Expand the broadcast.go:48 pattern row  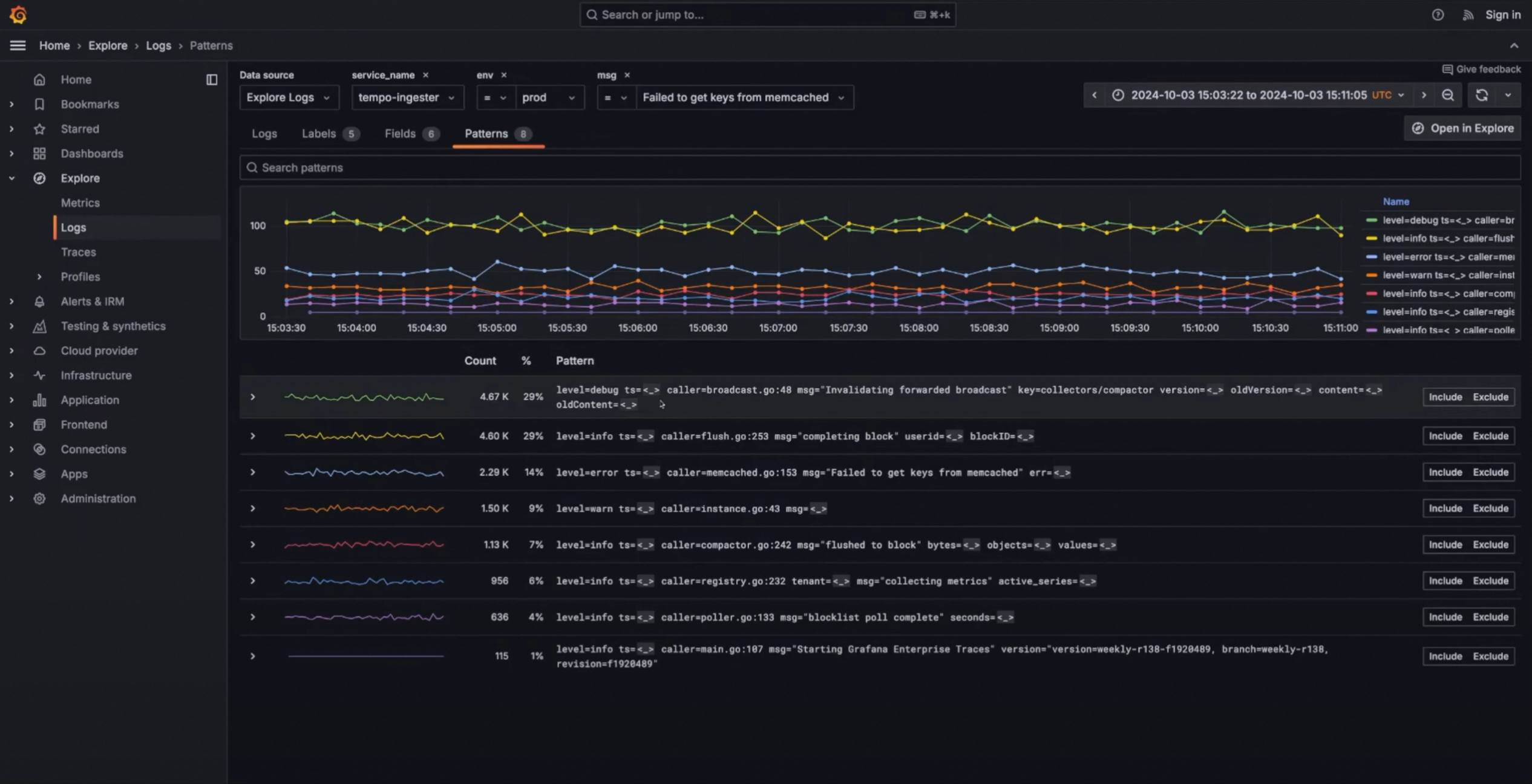[x=253, y=397]
